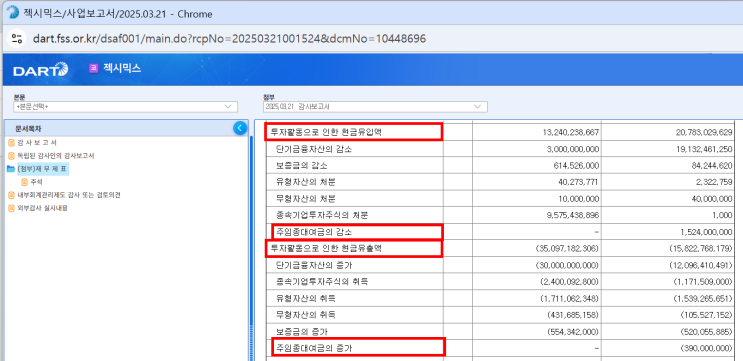The image size is (743, 361).
Task: Click 단기금융자산의 증가 row label
Action: click(x=314, y=265)
